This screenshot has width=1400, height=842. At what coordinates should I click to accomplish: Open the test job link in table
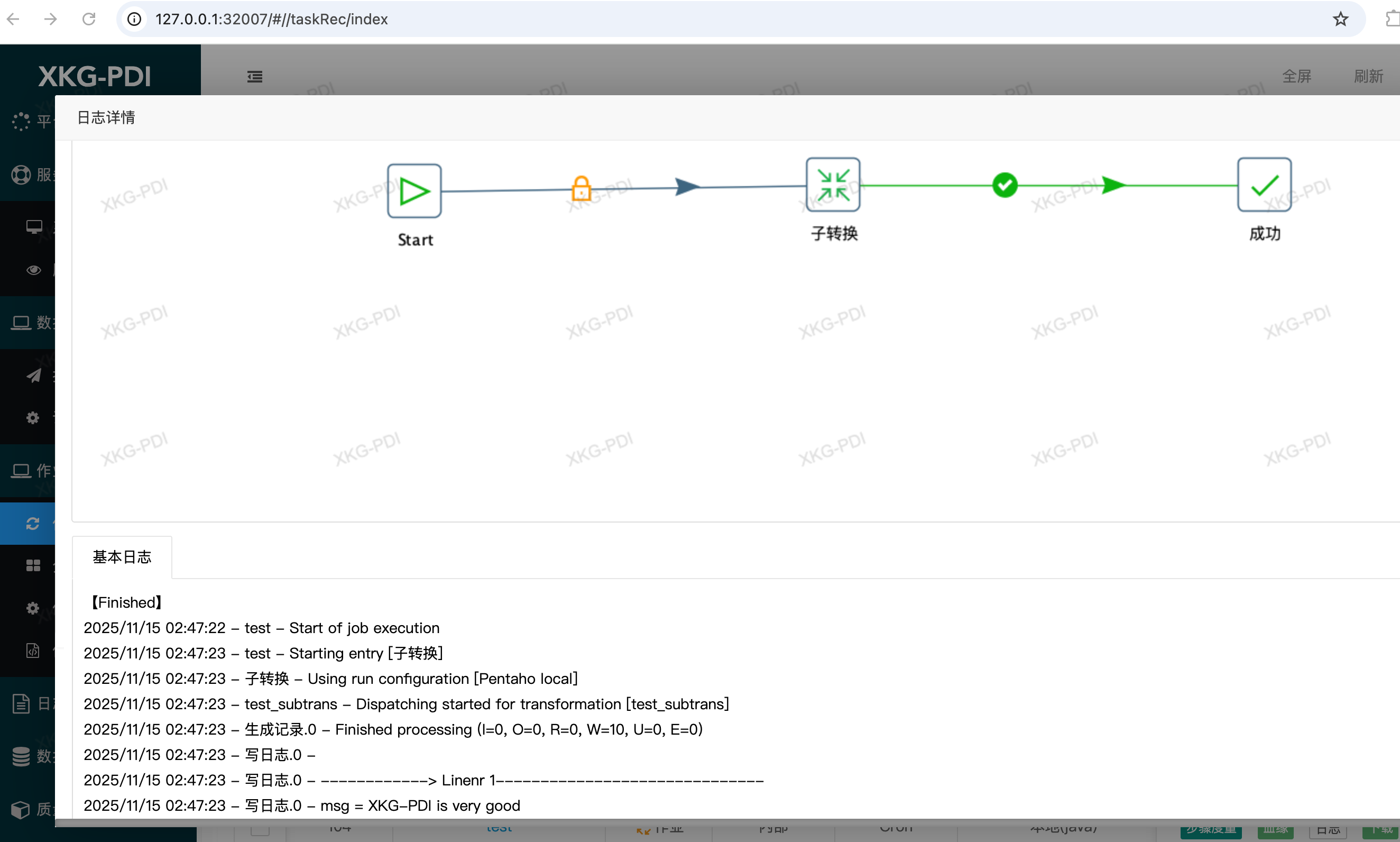[x=499, y=828]
